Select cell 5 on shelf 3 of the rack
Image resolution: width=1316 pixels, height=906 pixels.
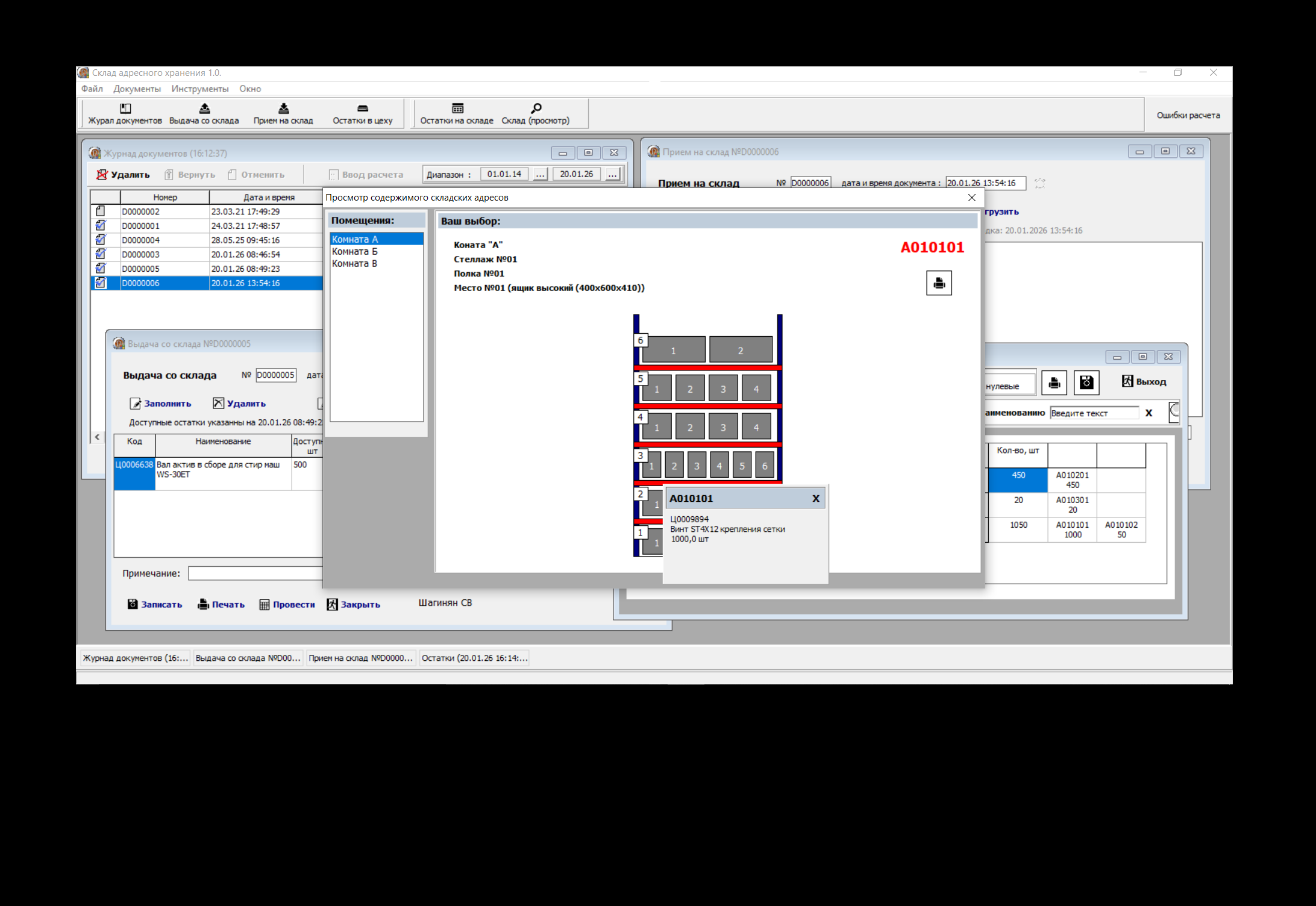click(742, 466)
